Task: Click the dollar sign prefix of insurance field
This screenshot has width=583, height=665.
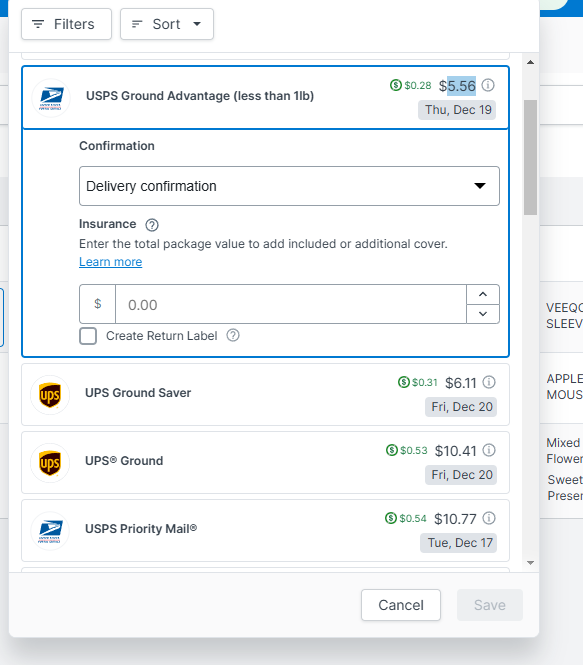Action: pos(98,304)
